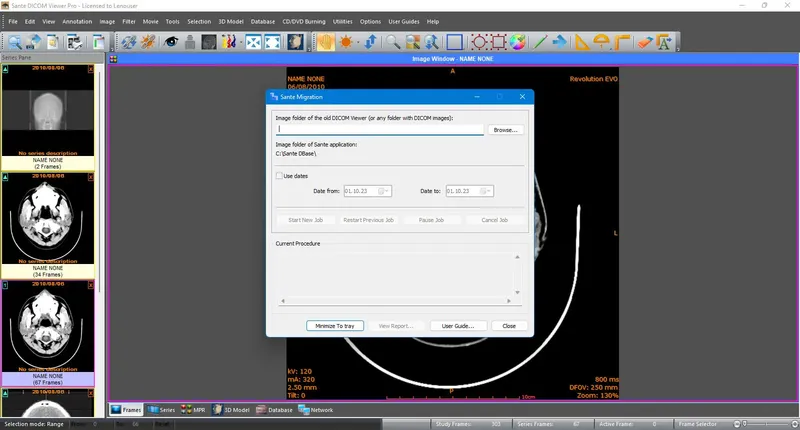Open the CD/DVD Burning menu
The width and height of the screenshot is (800, 430).
coord(304,21)
